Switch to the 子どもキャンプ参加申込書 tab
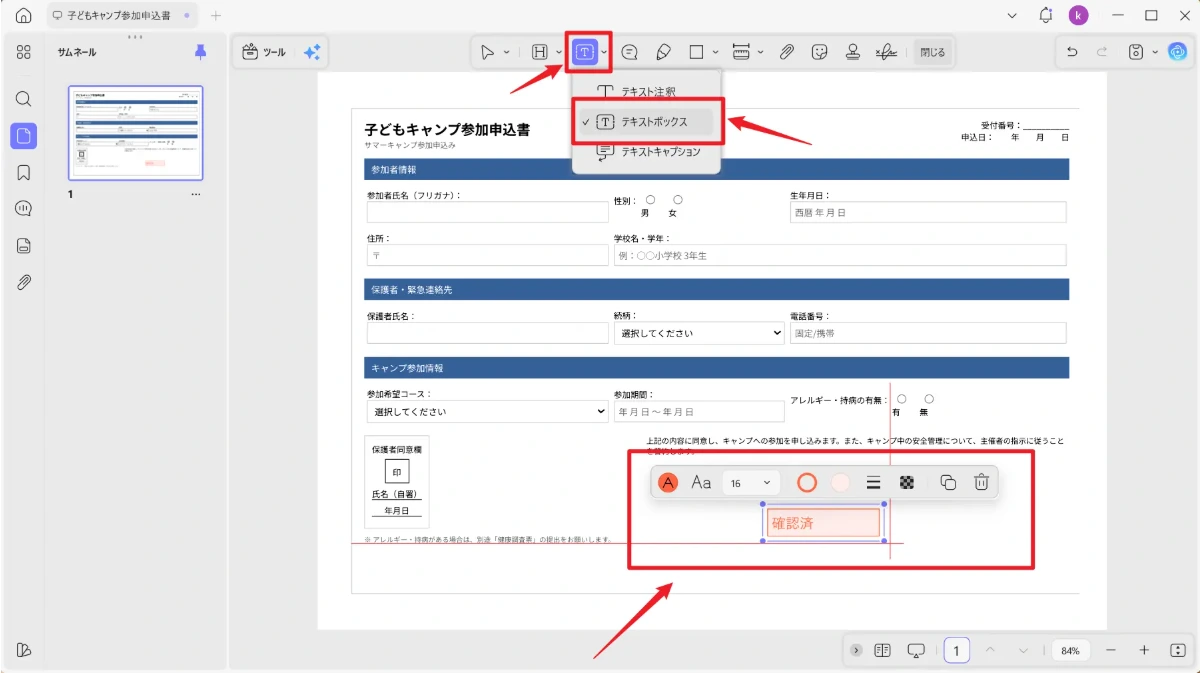1200x673 pixels. [x=122, y=16]
